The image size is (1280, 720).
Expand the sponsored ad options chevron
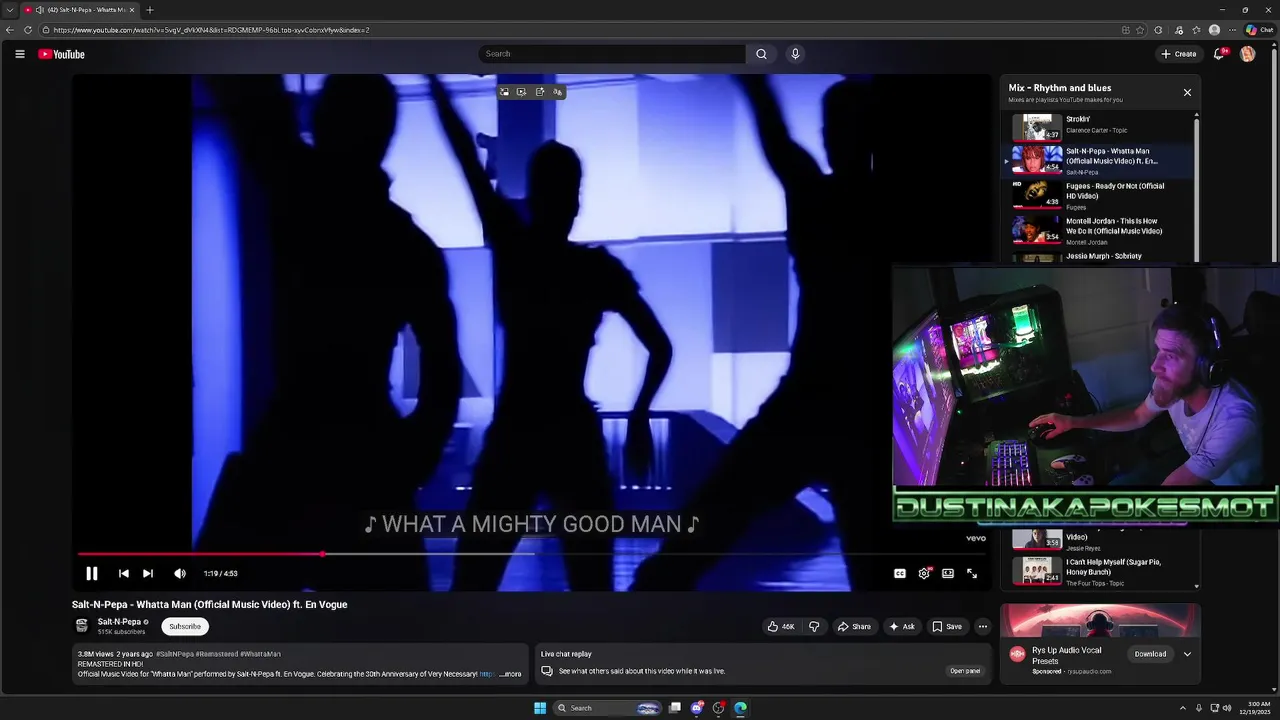click(x=1187, y=654)
